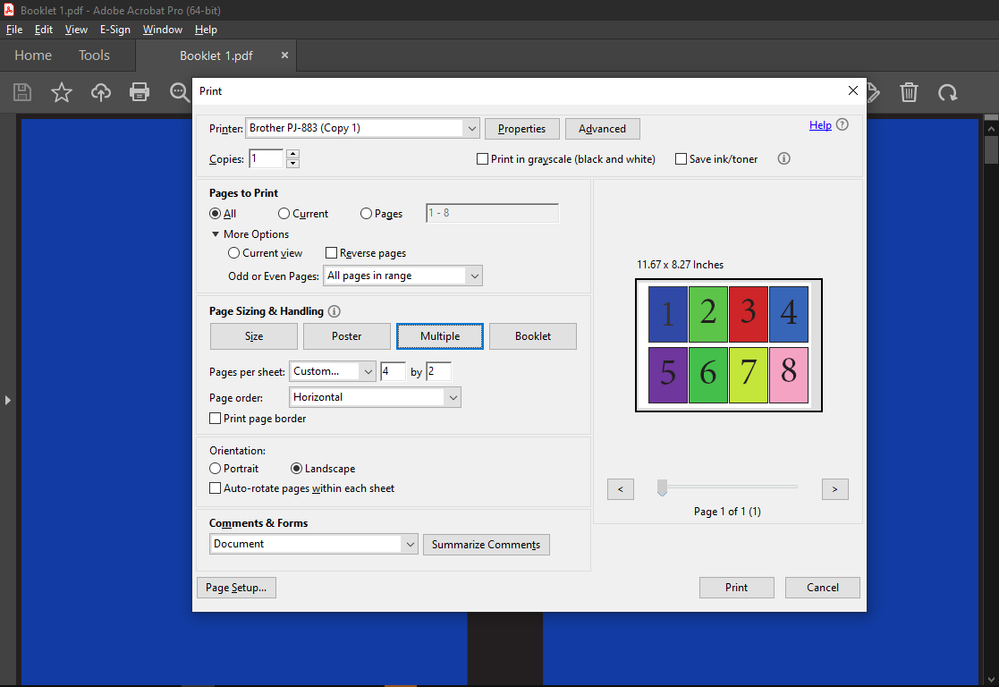Select the Current page radio button
Image resolution: width=999 pixels, height=687 pixels.
(x=284, y=213)
